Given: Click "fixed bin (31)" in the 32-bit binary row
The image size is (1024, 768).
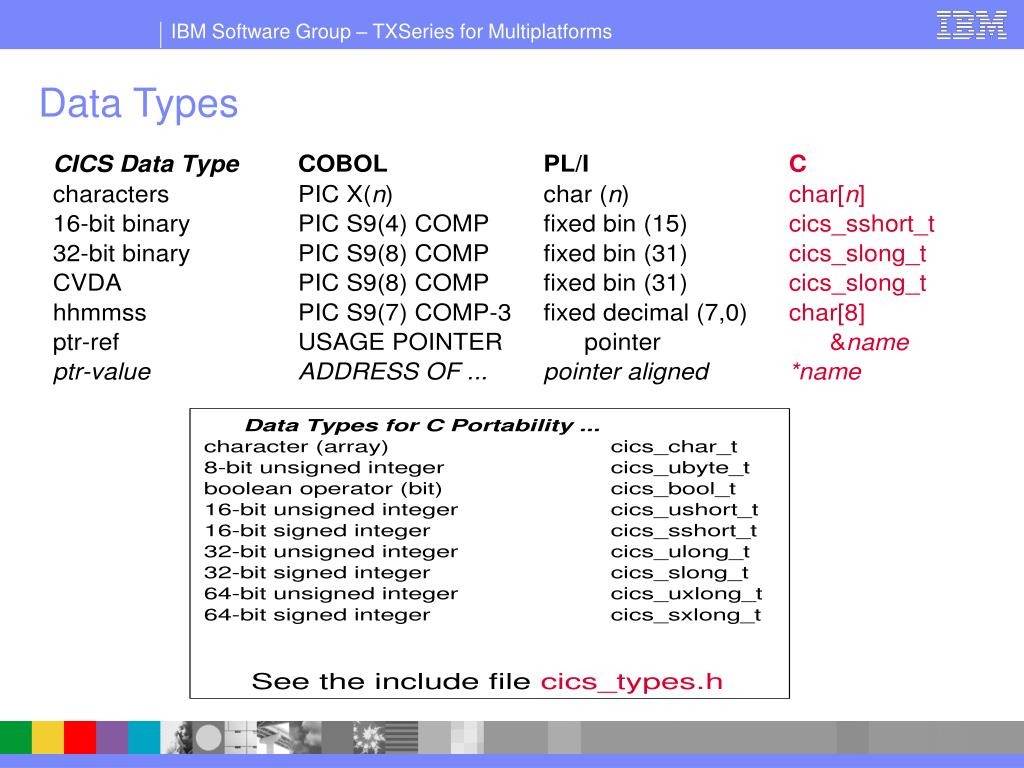Looking at the screenshot, I should (x=615, y=253).
